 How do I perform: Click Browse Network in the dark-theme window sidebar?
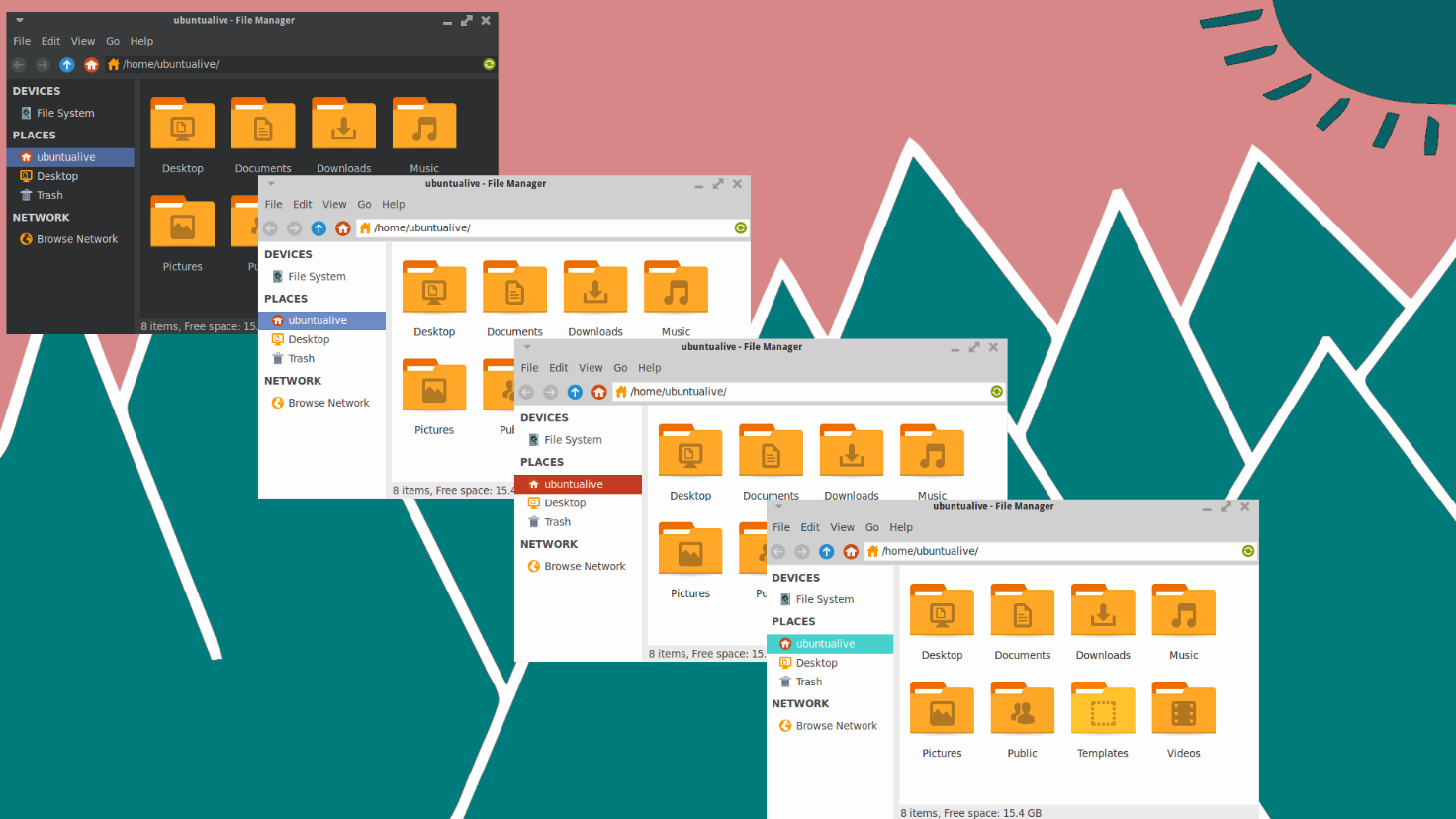click(x=70, y=239)
